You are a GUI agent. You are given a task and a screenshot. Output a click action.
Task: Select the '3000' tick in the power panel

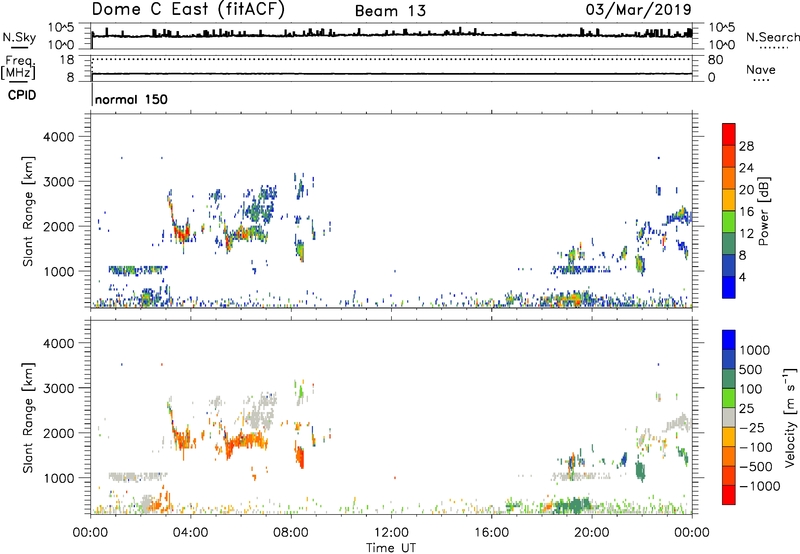(x=59, y=182)
